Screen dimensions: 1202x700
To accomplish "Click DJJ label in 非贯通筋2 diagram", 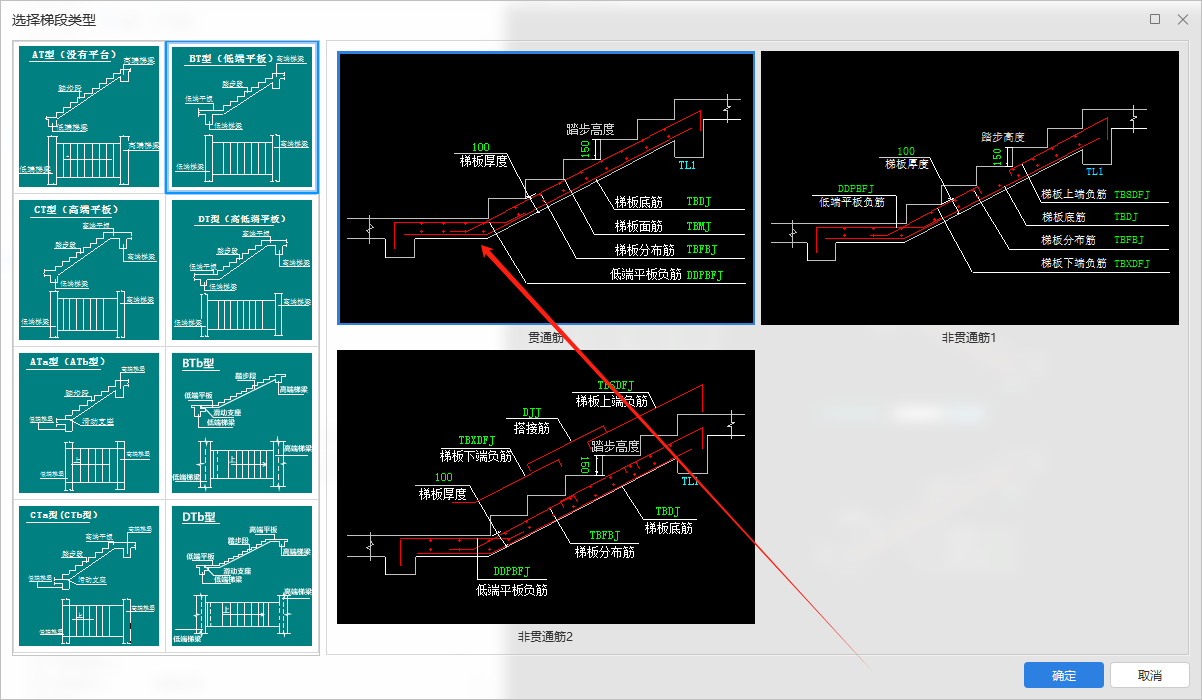I will click(x=532, y=412).
